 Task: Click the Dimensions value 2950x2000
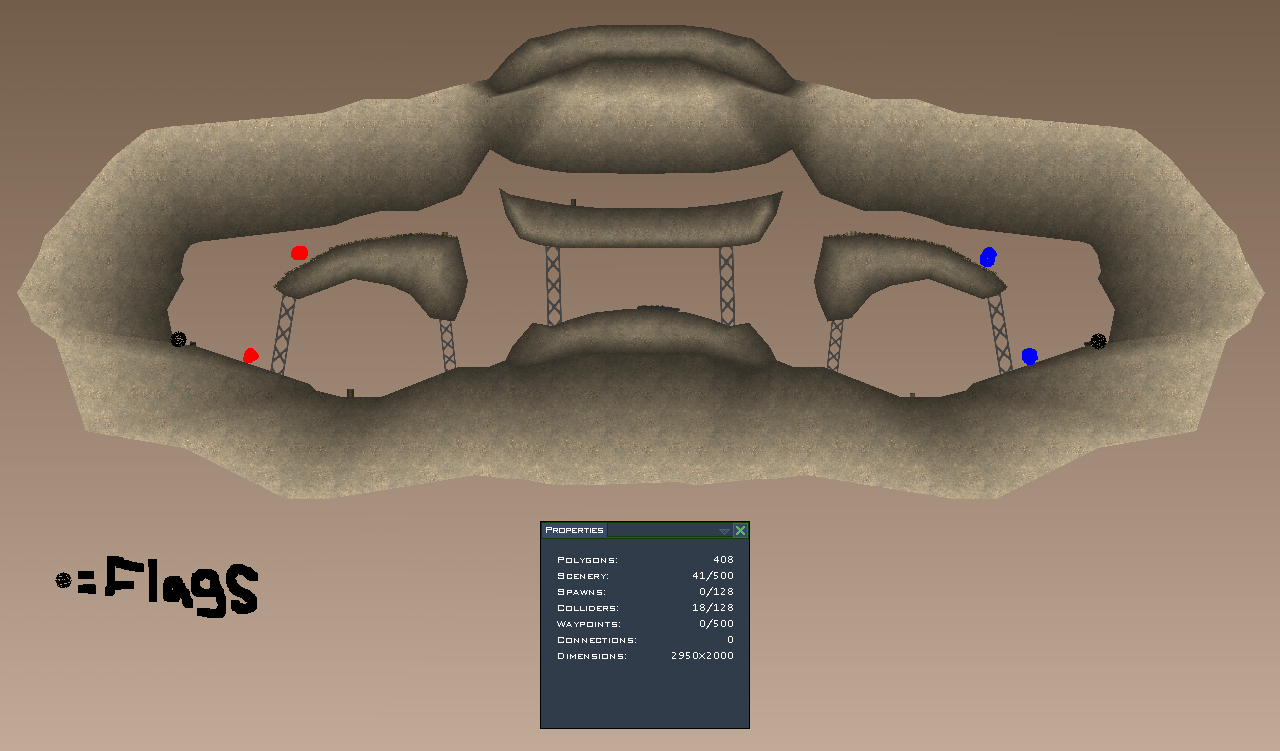coord(702,656)
